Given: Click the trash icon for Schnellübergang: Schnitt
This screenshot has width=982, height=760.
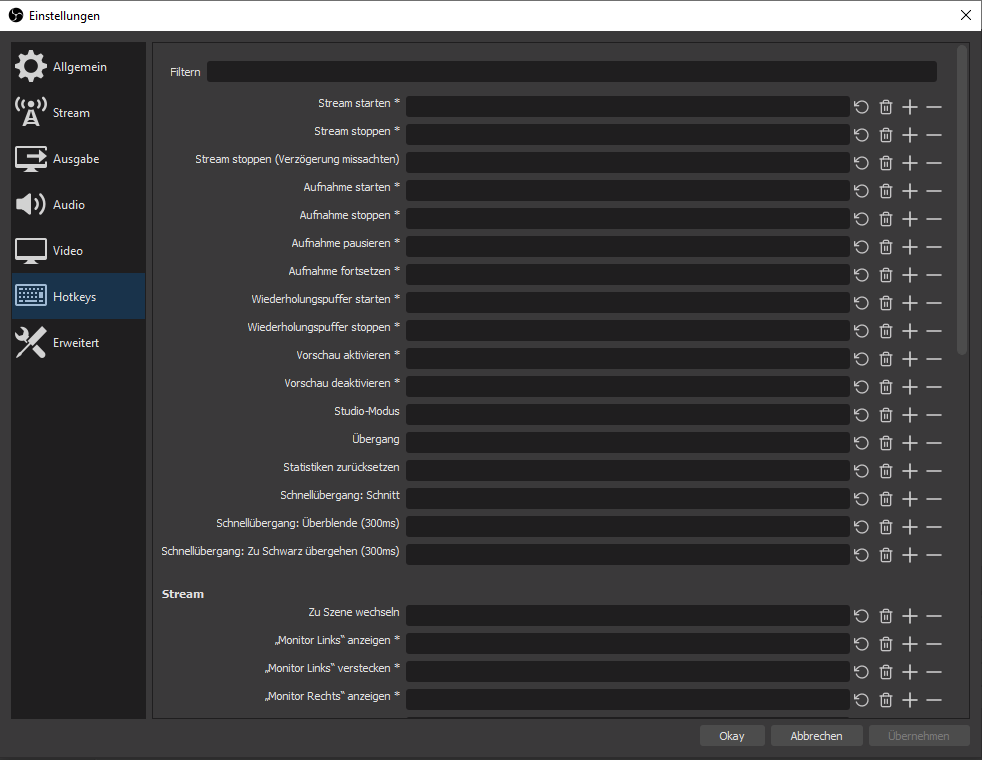Looking at the screenshot, I should tap(885, 499).
